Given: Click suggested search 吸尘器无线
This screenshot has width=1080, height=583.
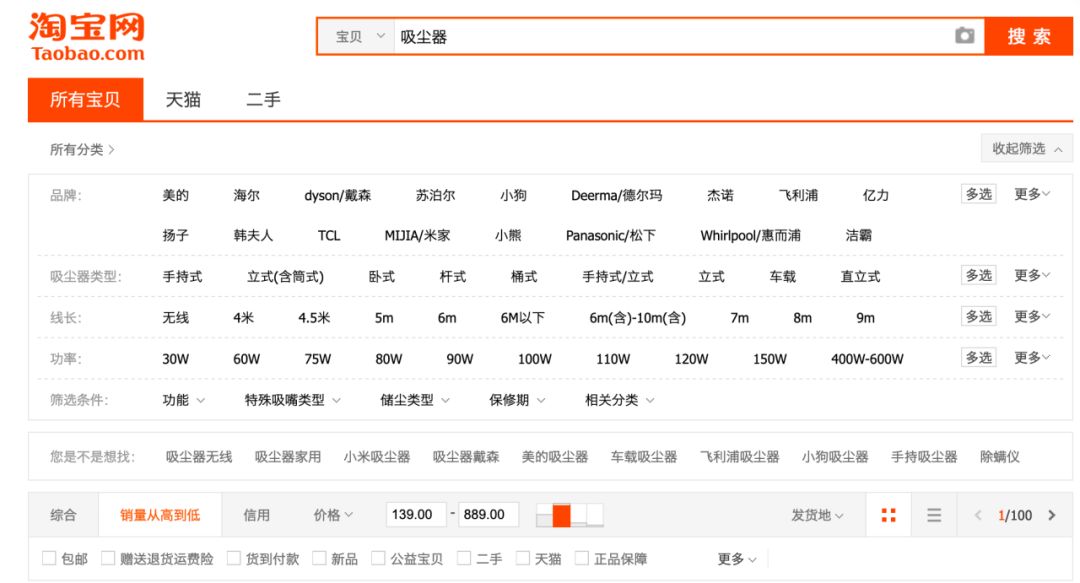Looking at the screenshot, I should 198,457.
